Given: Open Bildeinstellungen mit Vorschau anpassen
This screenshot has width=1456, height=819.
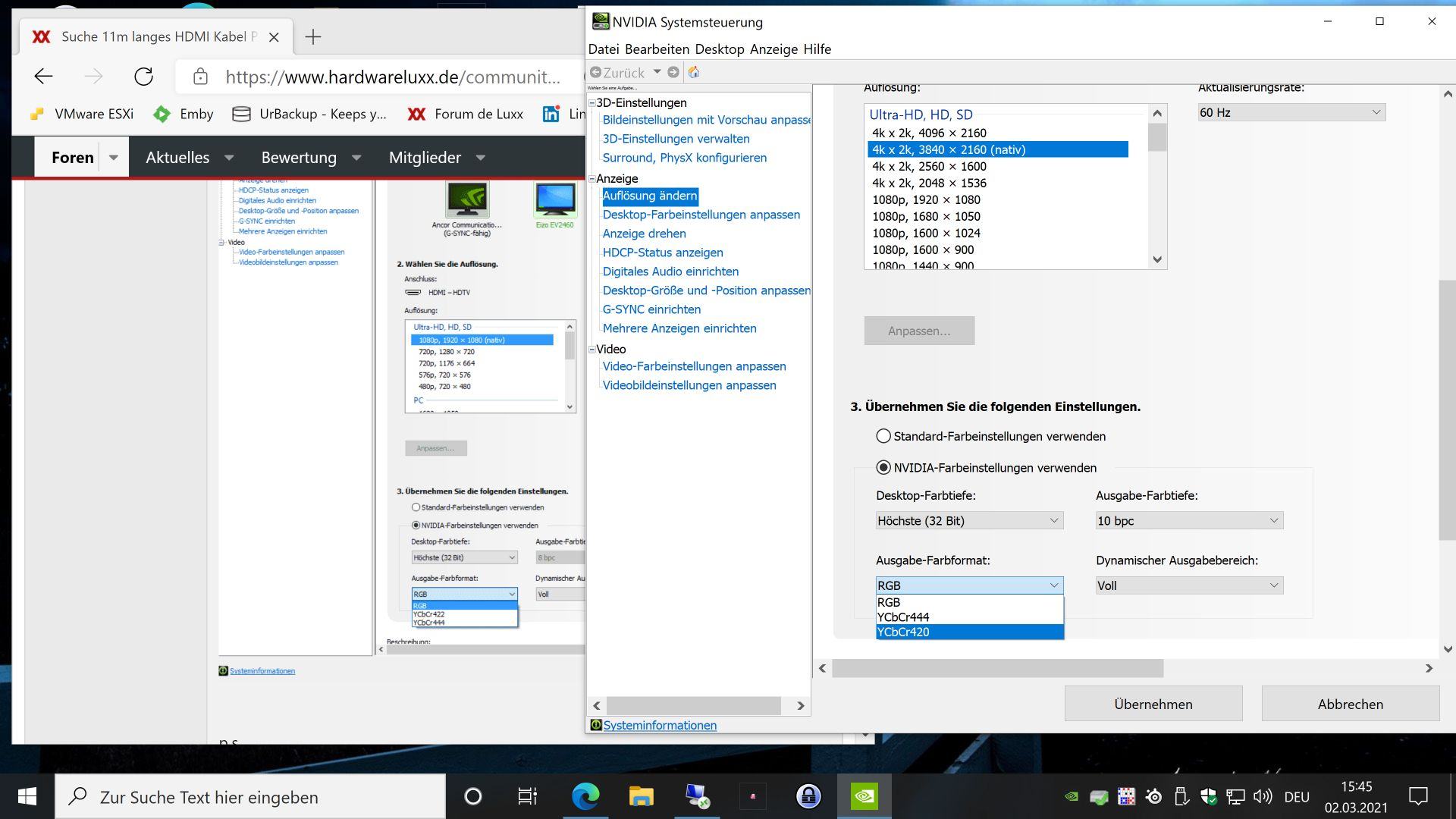Looking at the screenshot, I should coord(706,120).
